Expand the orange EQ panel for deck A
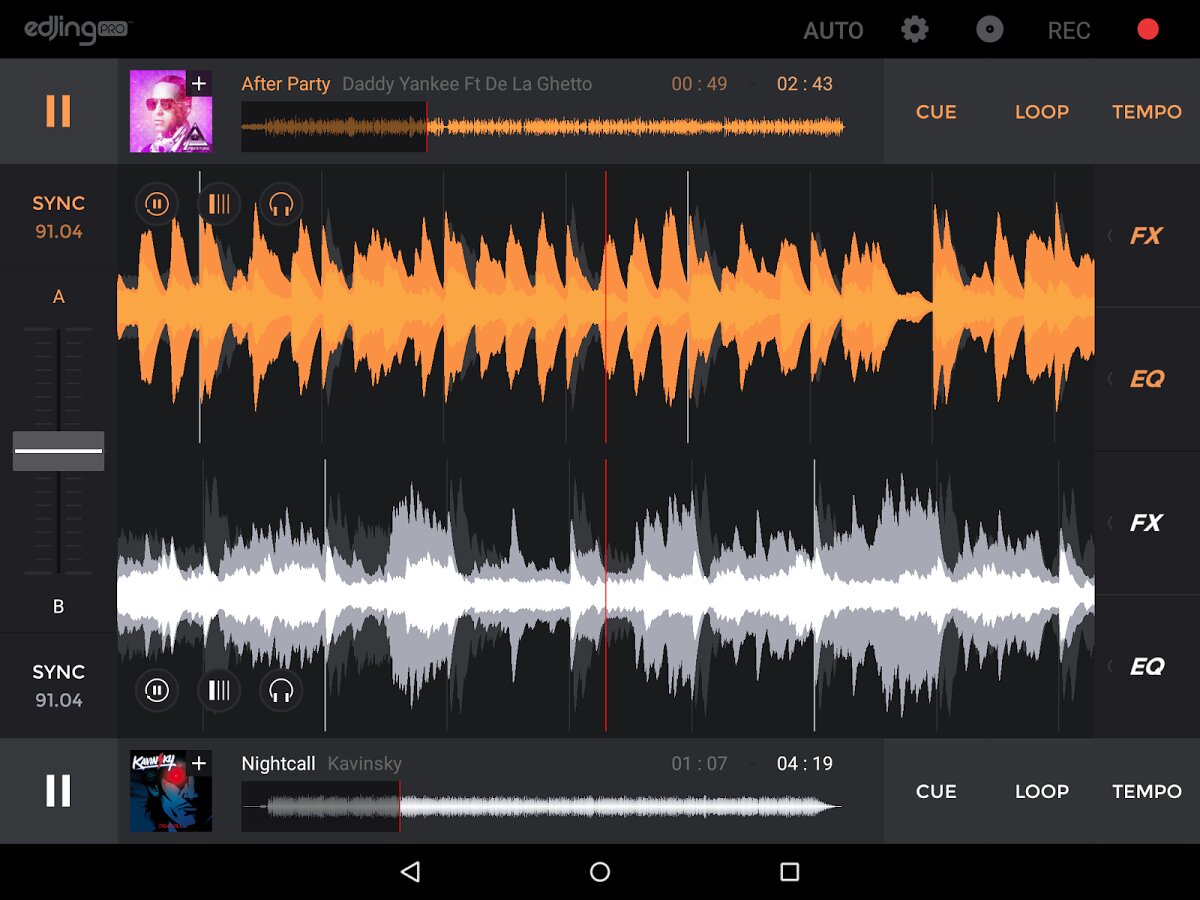The width and height of the screenshot is (1200, 900). click(1145, 379)
